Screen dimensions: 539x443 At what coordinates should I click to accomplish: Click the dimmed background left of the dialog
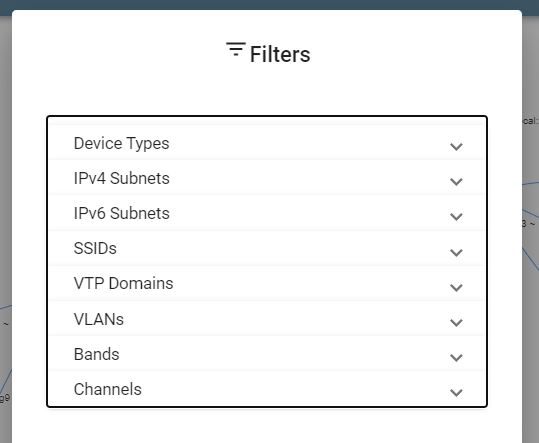point(6,206)
